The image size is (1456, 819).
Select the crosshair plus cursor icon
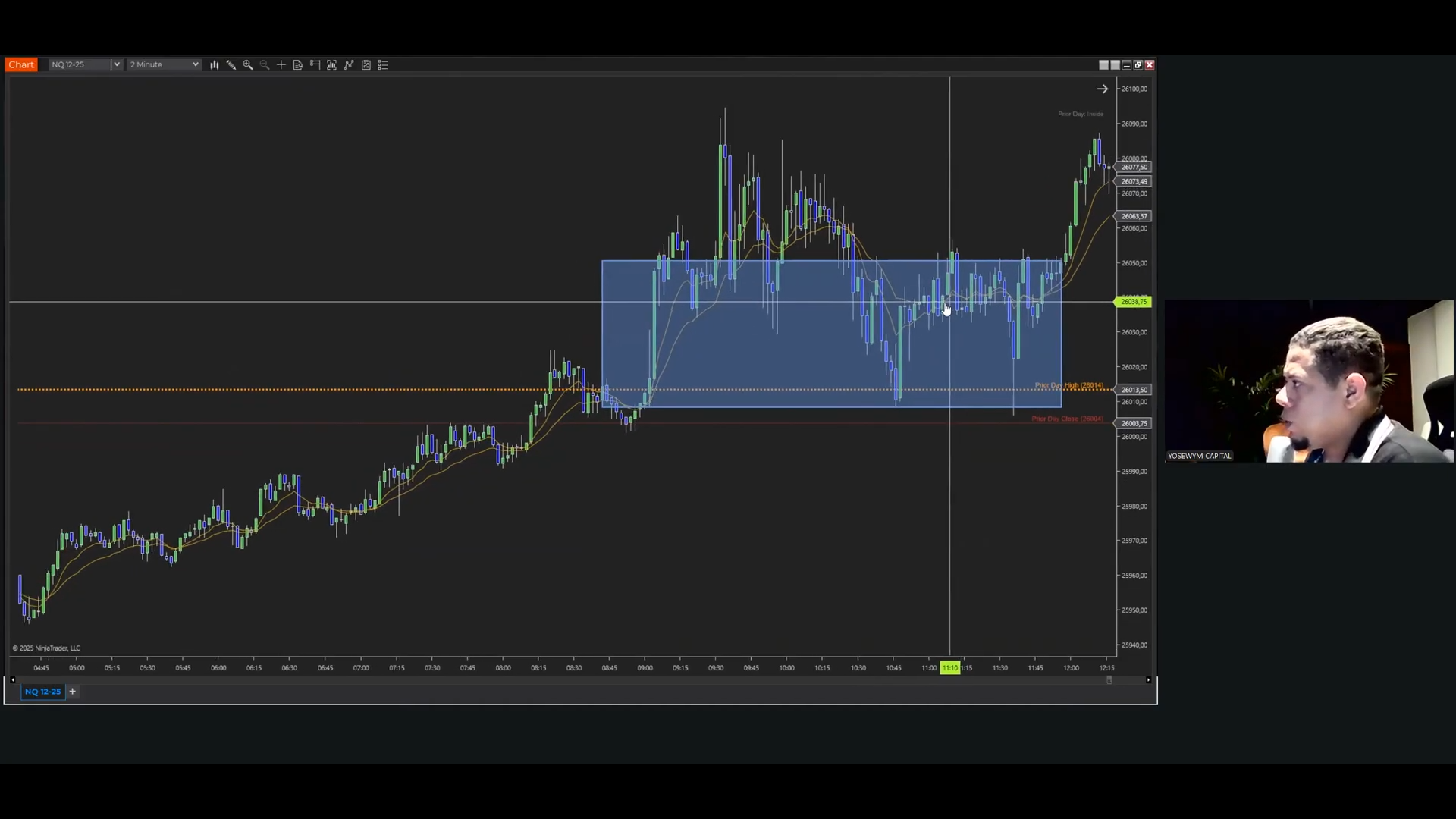281,65
